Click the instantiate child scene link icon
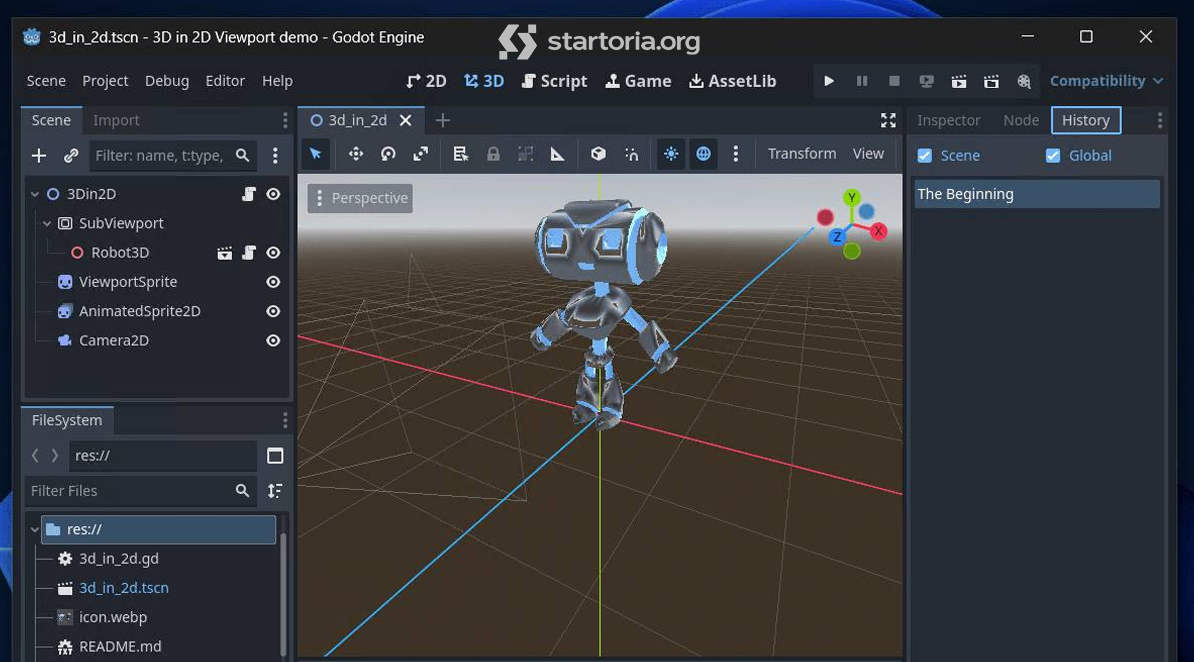Screen dimensions: 1194x662 [x=71, y=155]
